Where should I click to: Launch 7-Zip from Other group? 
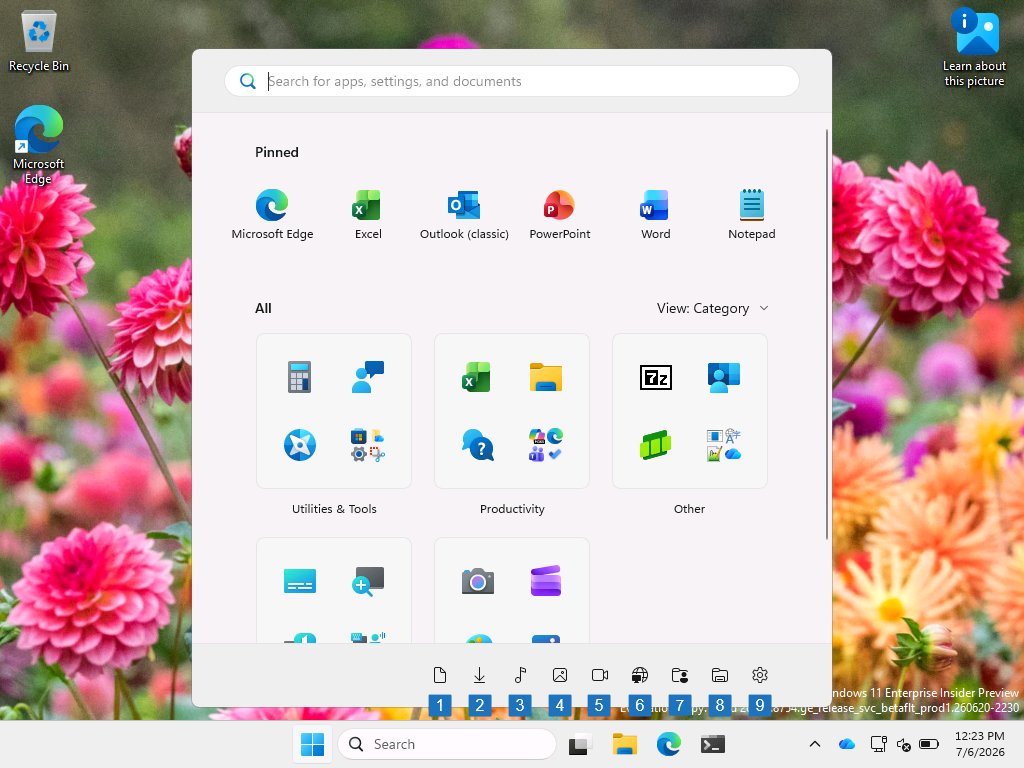tap(656, 377)
